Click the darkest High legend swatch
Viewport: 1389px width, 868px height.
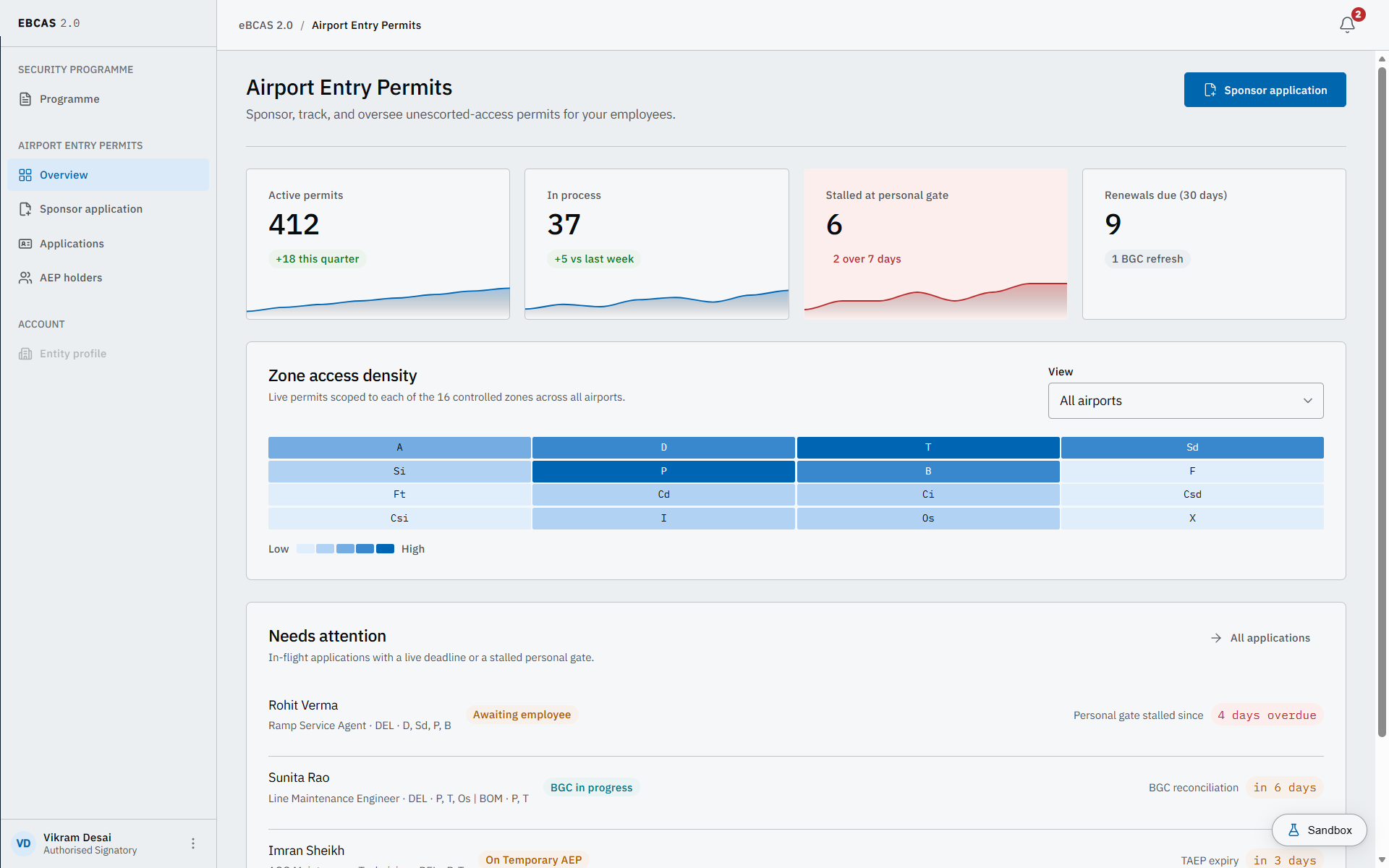386,549
